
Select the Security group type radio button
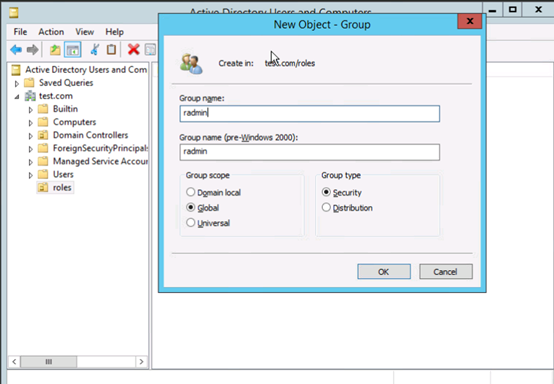pyautogui.click(x=326, y=192)
